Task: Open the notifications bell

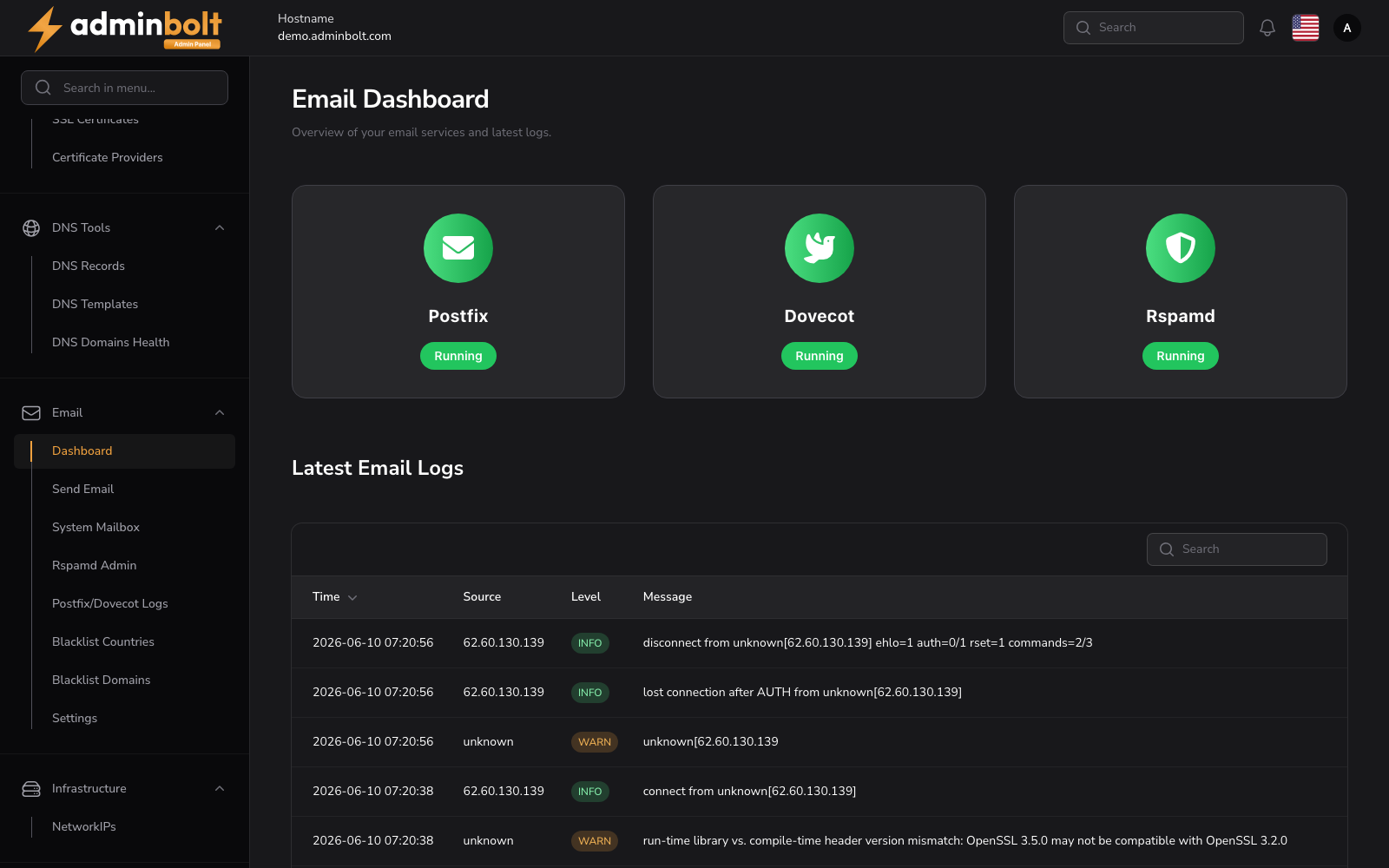Action: click(x=1267, y=28)
